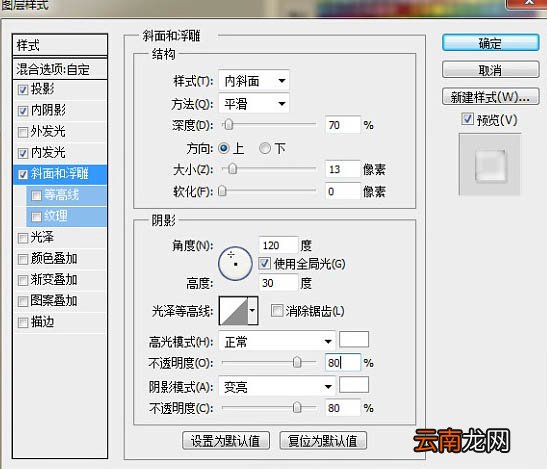Click the 新建样式 new style button
This screenshot has height=469, width=547.
point(490,96)
